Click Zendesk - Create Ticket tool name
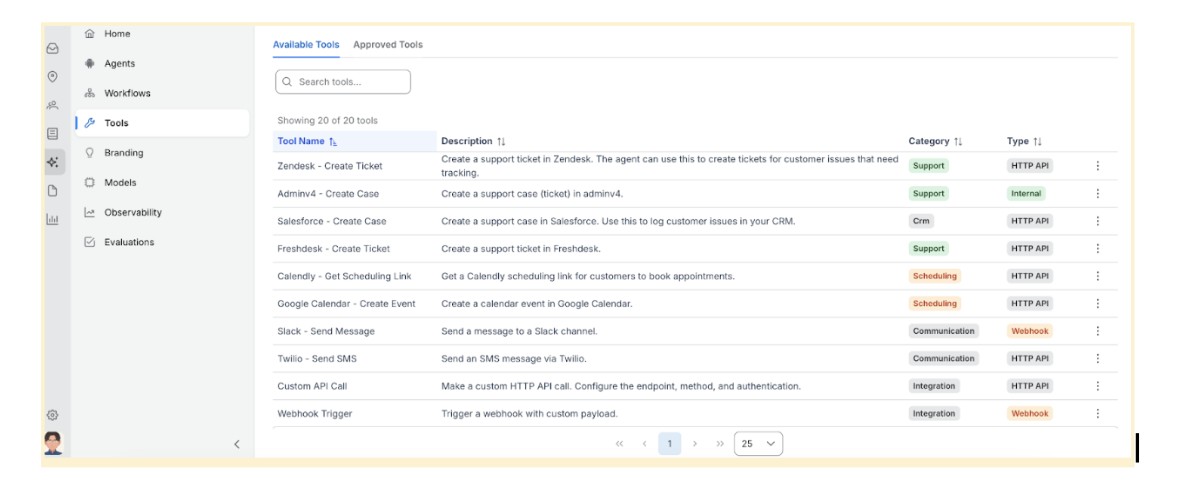Screen dimensions: 1196x494 coord(330,165)
